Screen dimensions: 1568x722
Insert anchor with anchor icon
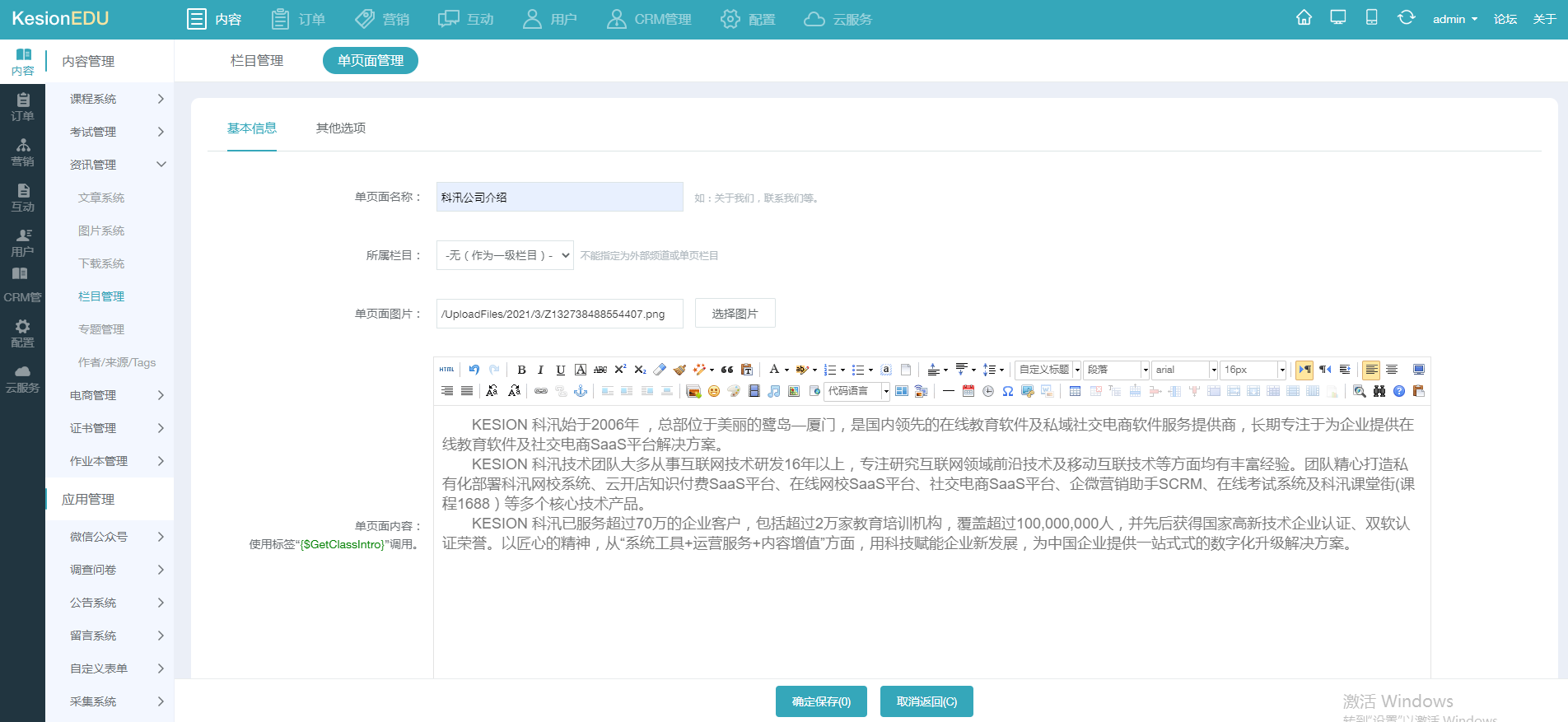[581, 391]
